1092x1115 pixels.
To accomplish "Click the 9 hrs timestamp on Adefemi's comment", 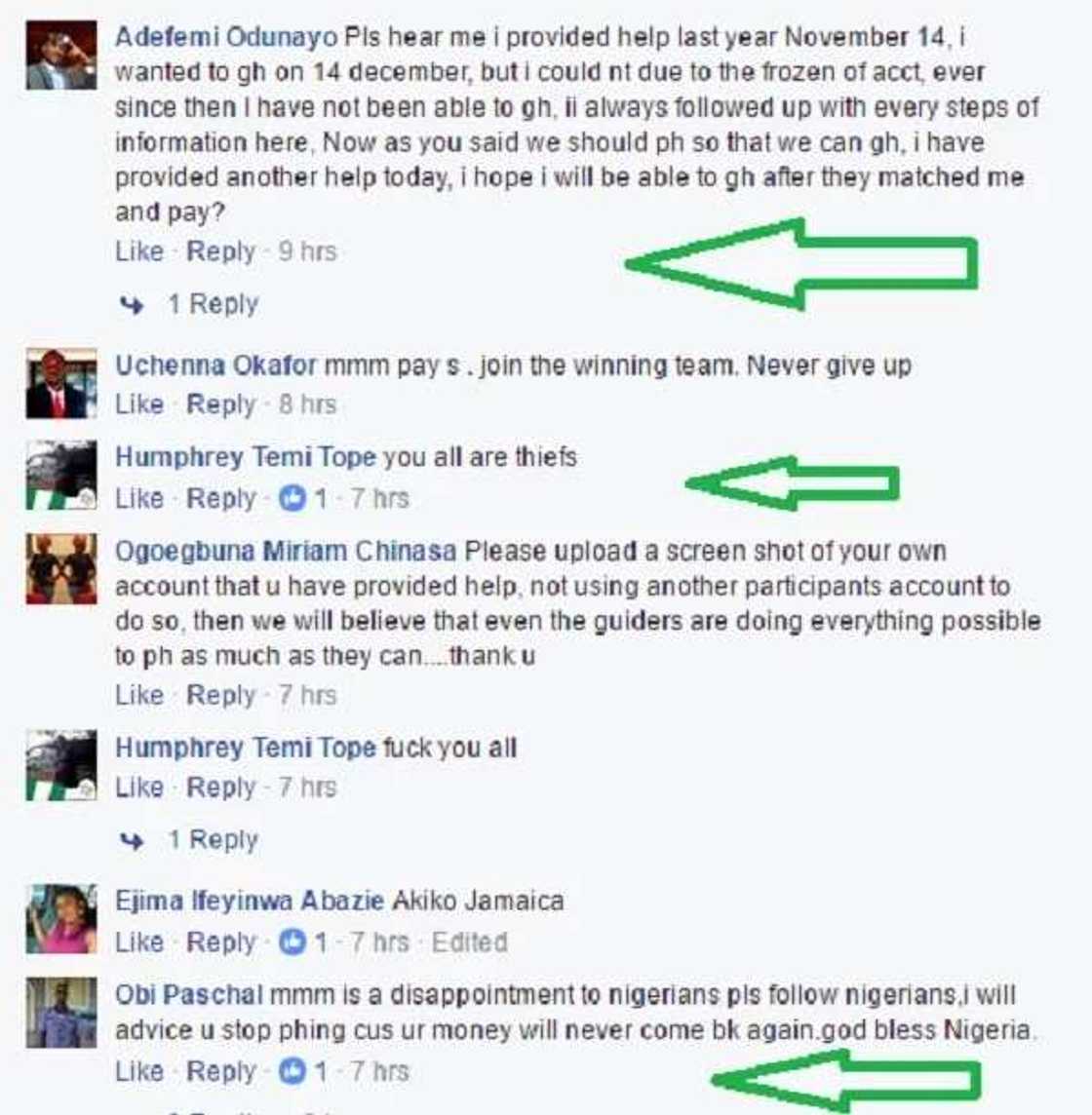I will click(x=307, y=251).
